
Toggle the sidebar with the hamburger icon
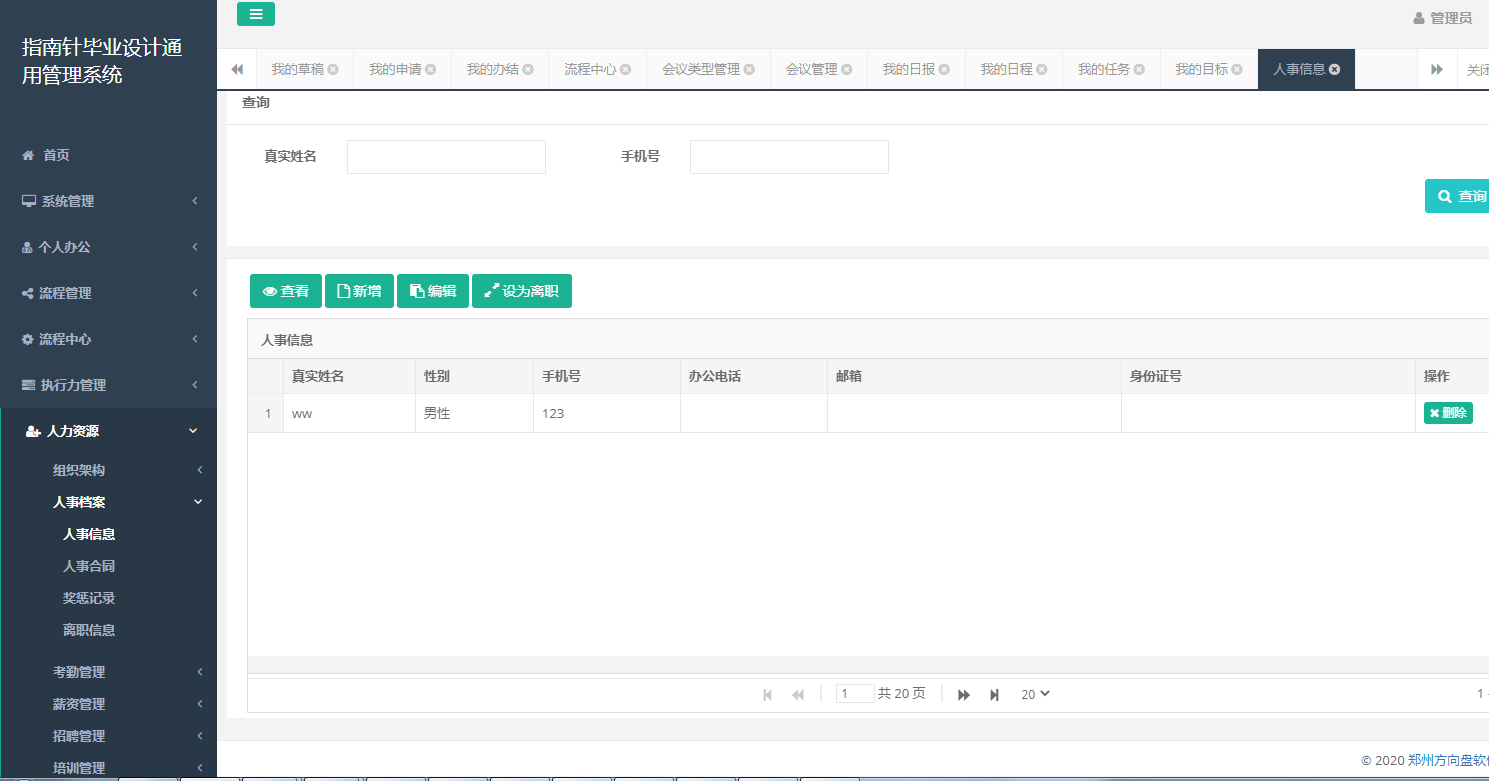coord(255,14)
